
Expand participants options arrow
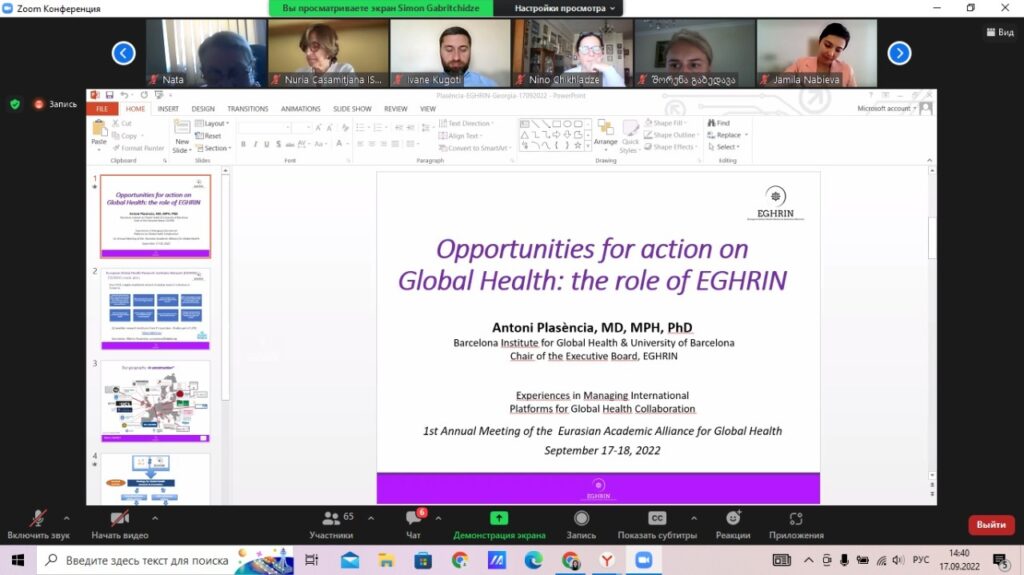click(x=371, y=518)
